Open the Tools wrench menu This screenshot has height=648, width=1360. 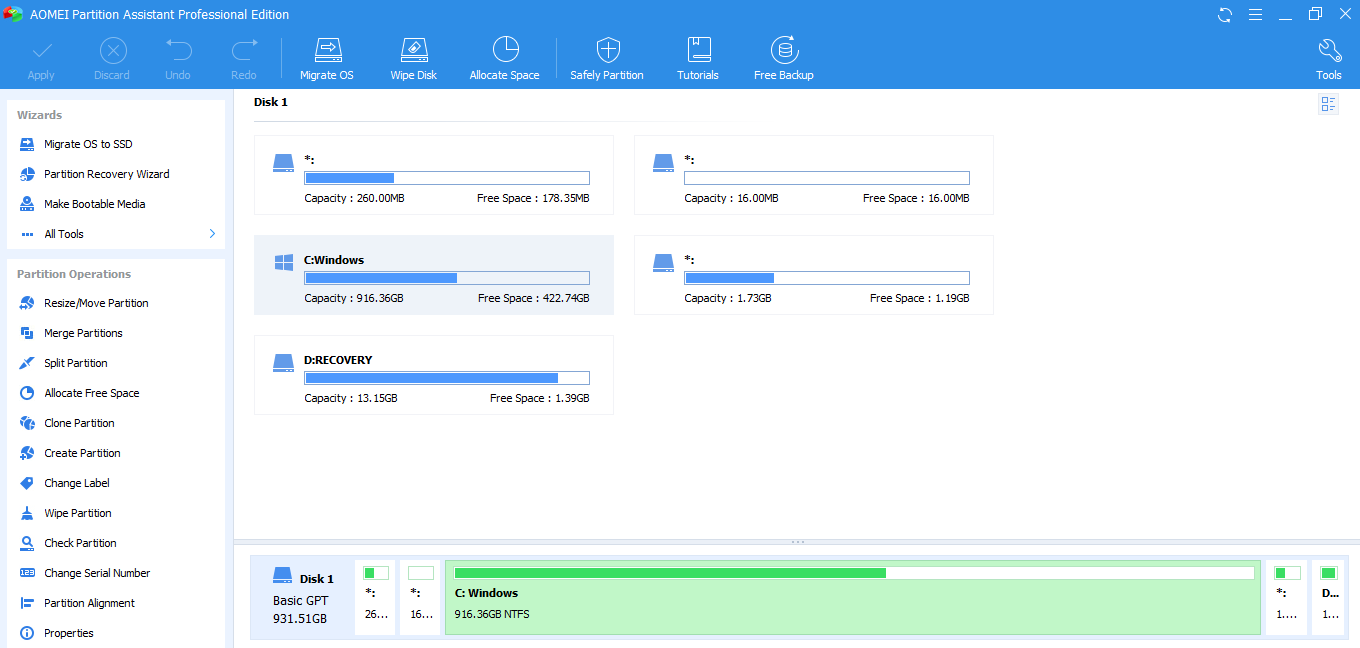coord(1329,52)
